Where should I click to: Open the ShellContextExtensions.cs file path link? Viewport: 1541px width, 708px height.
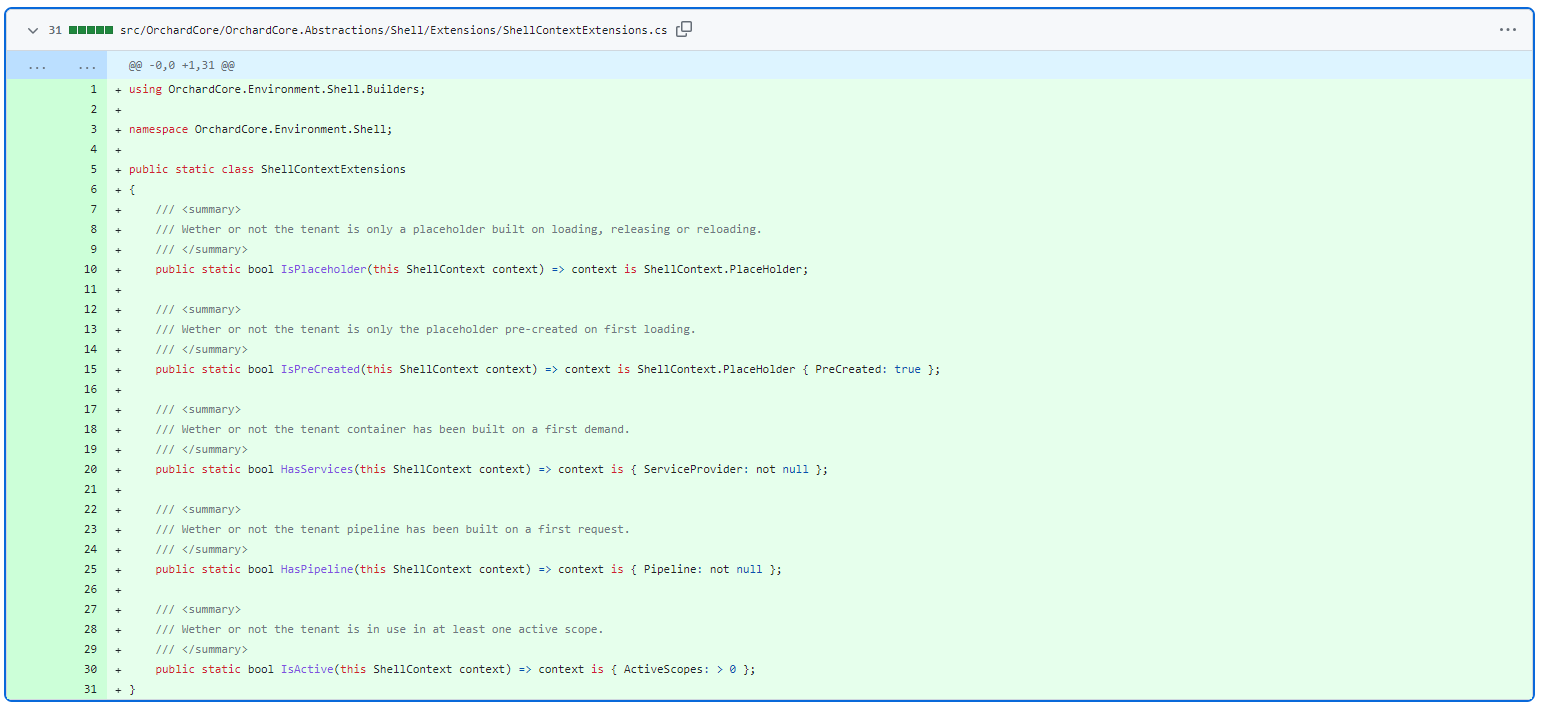pos(393,30)
